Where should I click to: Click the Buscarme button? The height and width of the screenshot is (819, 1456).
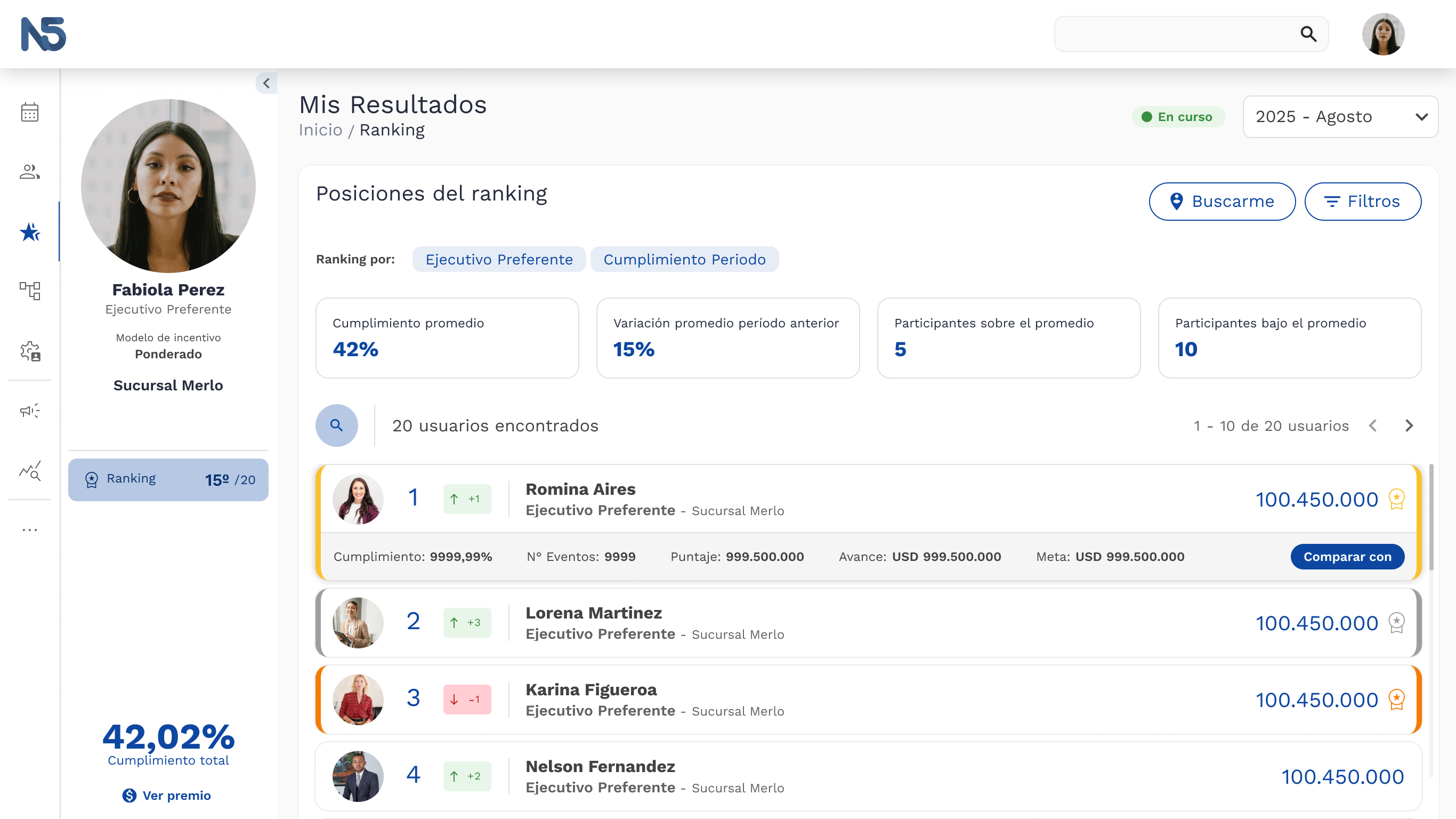(1222, 202)
